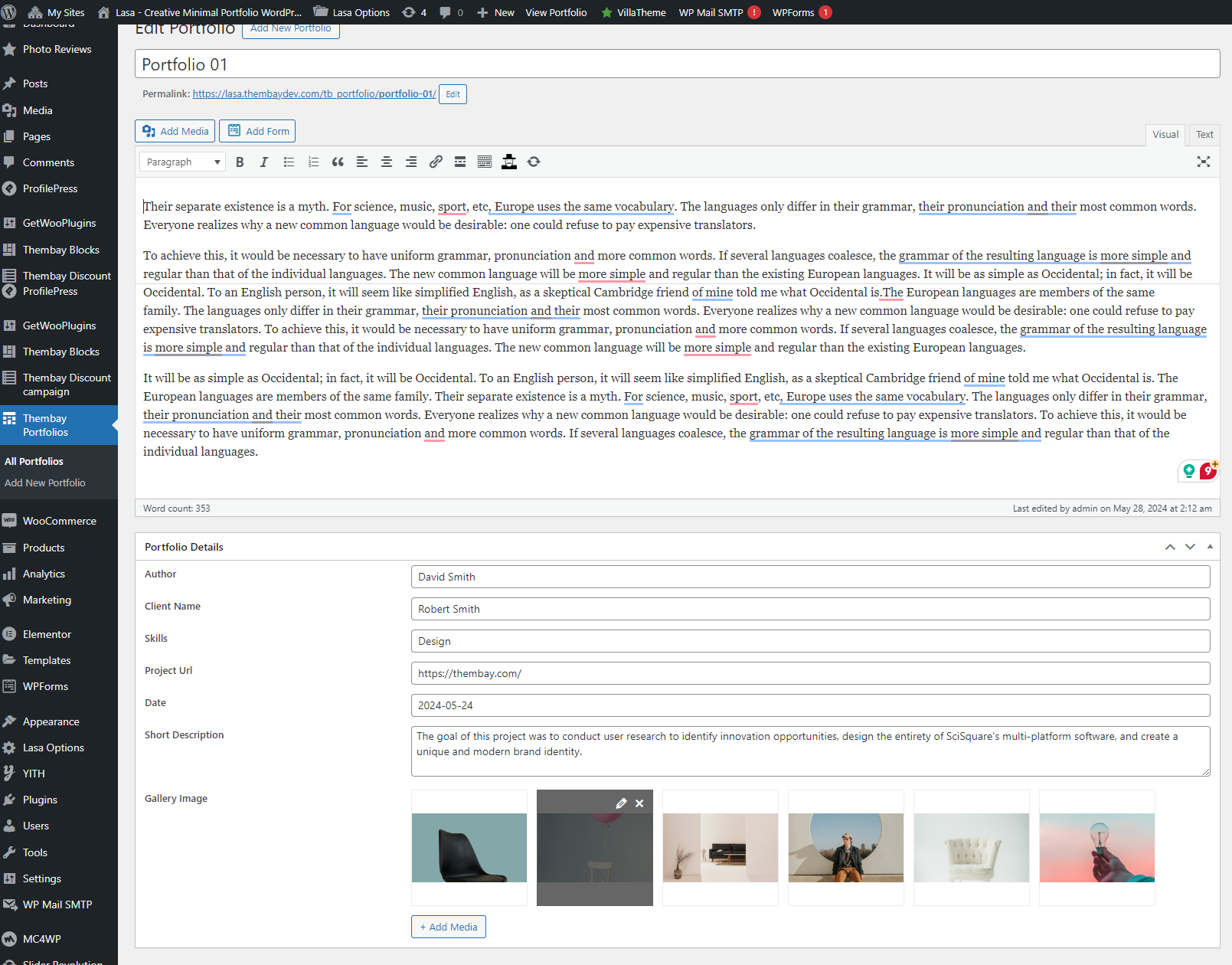Move Portfolio Details panel up
This screenshot has width=1232, height=965.
click(1170, 547)
